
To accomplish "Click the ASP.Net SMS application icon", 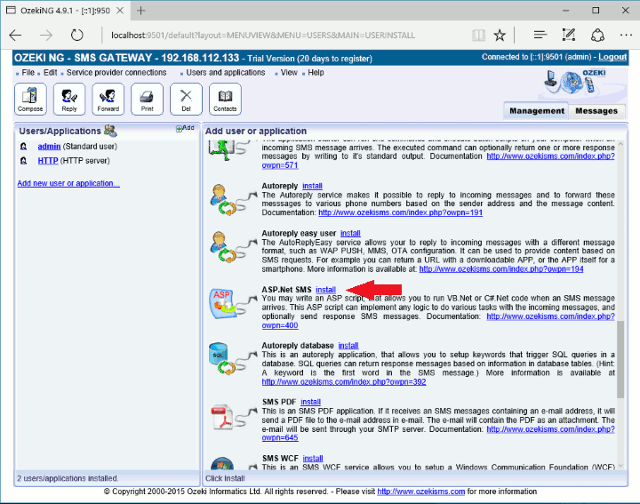I will [225, 304].
